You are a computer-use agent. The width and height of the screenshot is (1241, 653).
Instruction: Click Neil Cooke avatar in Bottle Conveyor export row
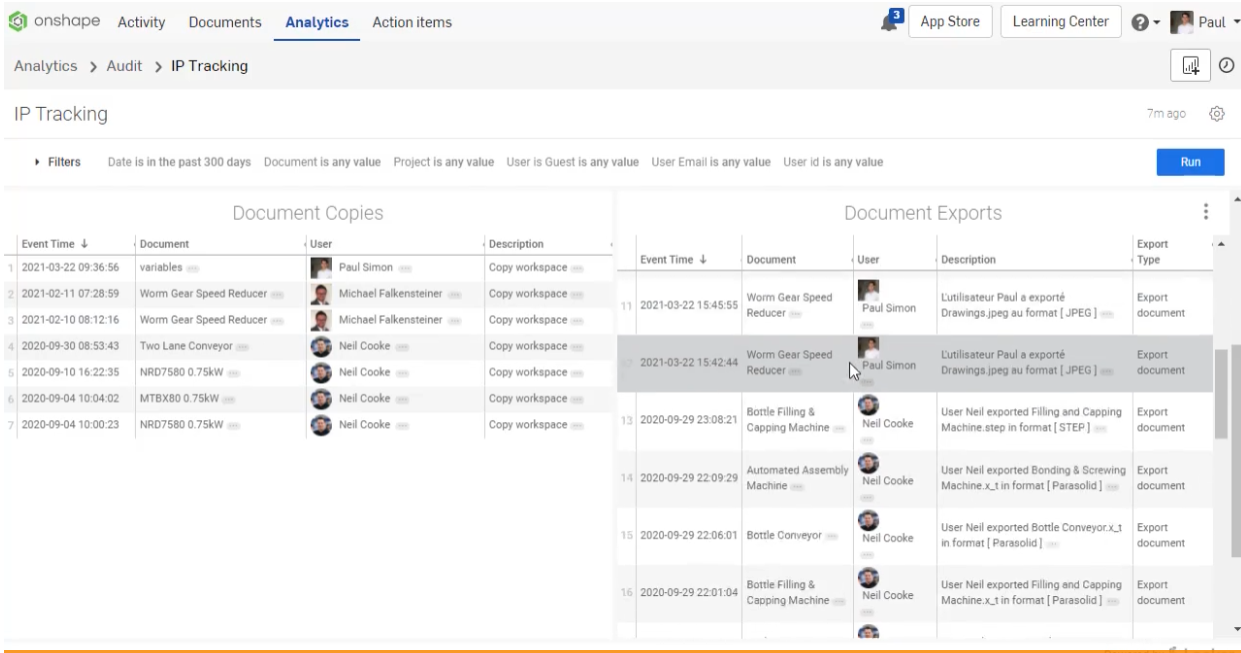tap(869, 519)
